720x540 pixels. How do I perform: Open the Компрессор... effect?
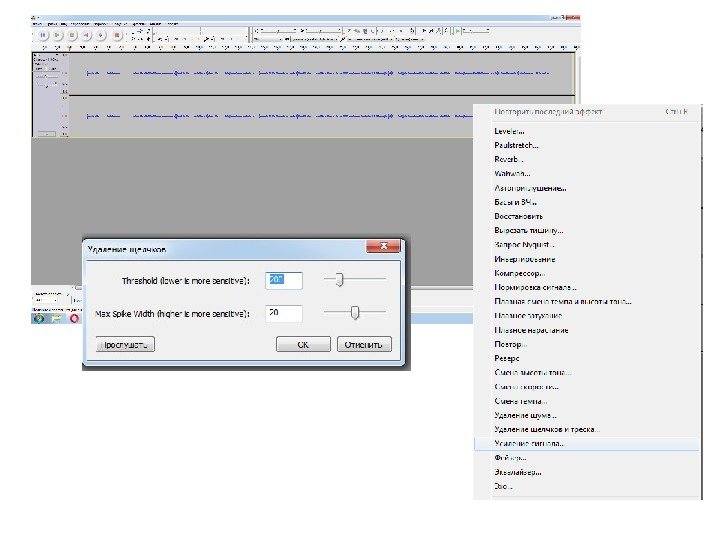coord(587,273)
